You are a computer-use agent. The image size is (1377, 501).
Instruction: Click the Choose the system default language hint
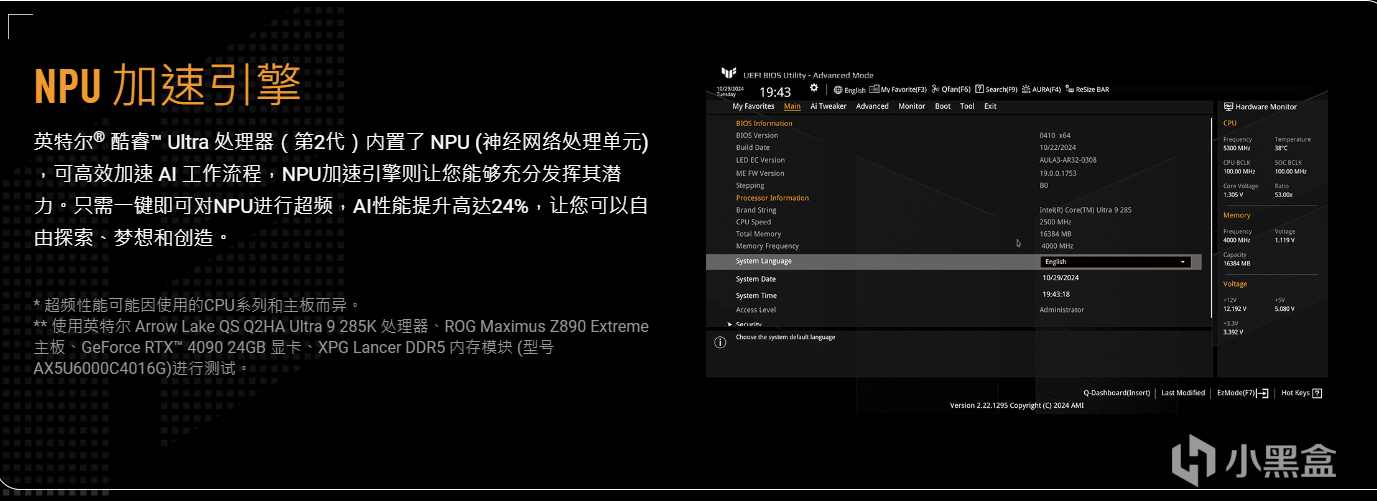(x=785, y=337)
